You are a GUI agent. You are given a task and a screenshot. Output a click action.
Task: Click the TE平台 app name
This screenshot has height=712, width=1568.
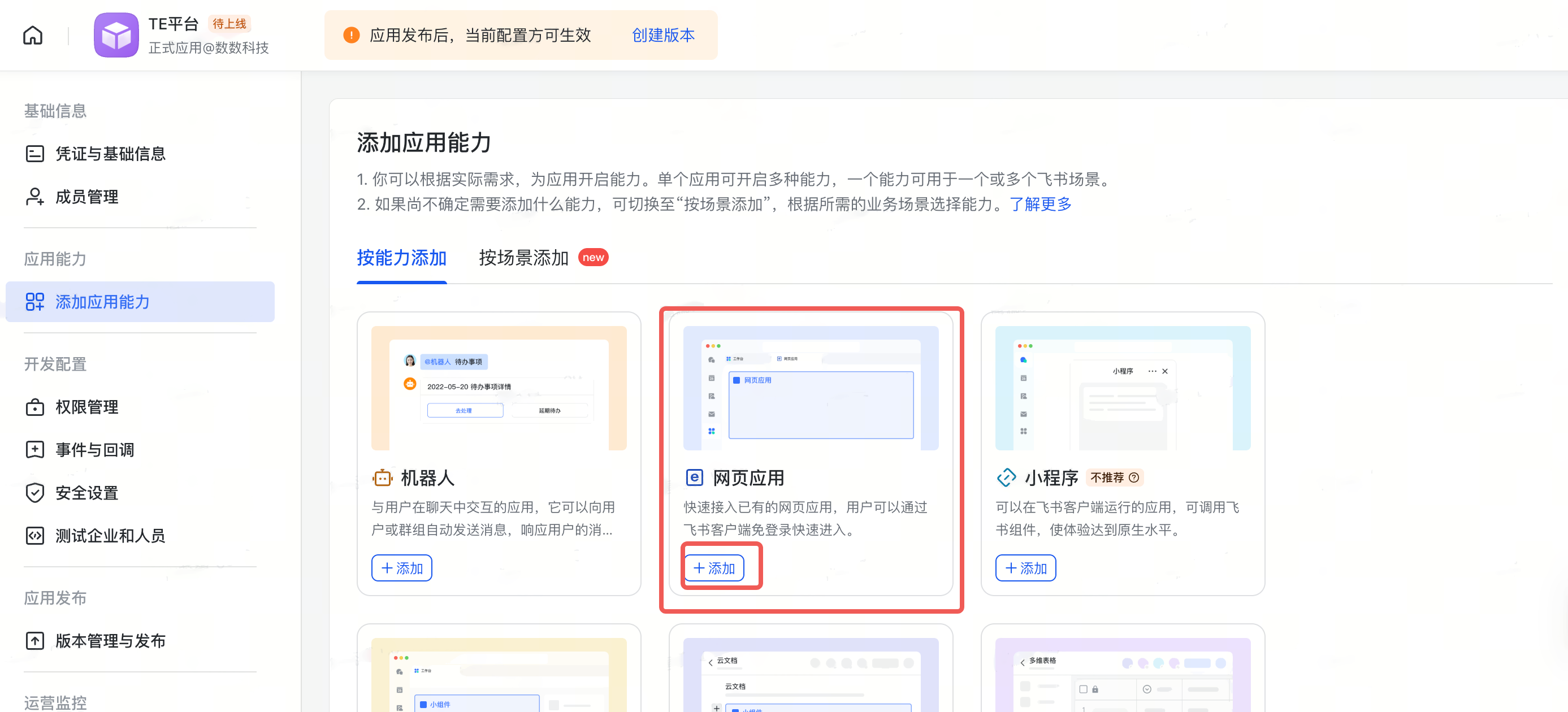coord(174,24)
